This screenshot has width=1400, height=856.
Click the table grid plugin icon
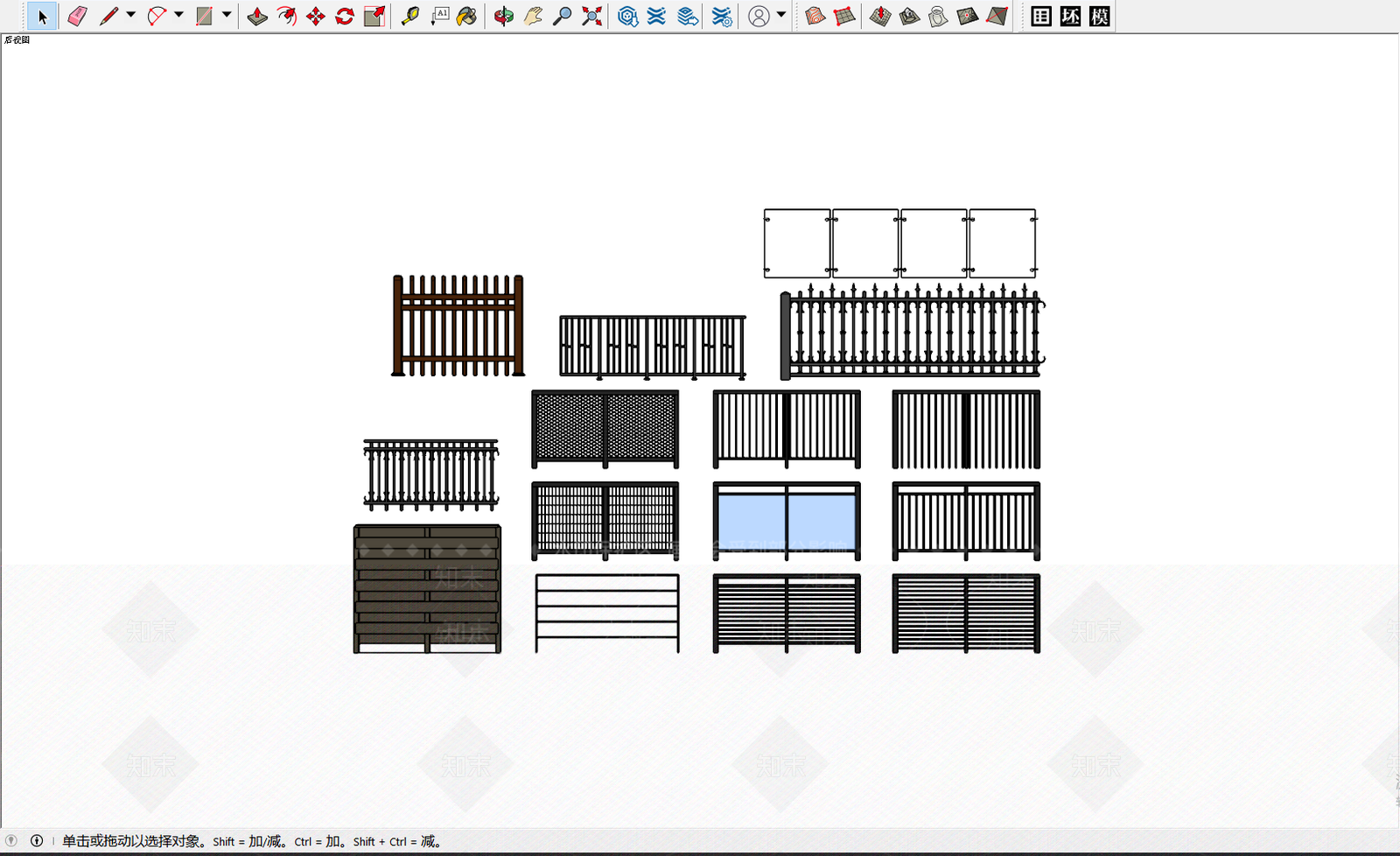point(1041,16)
